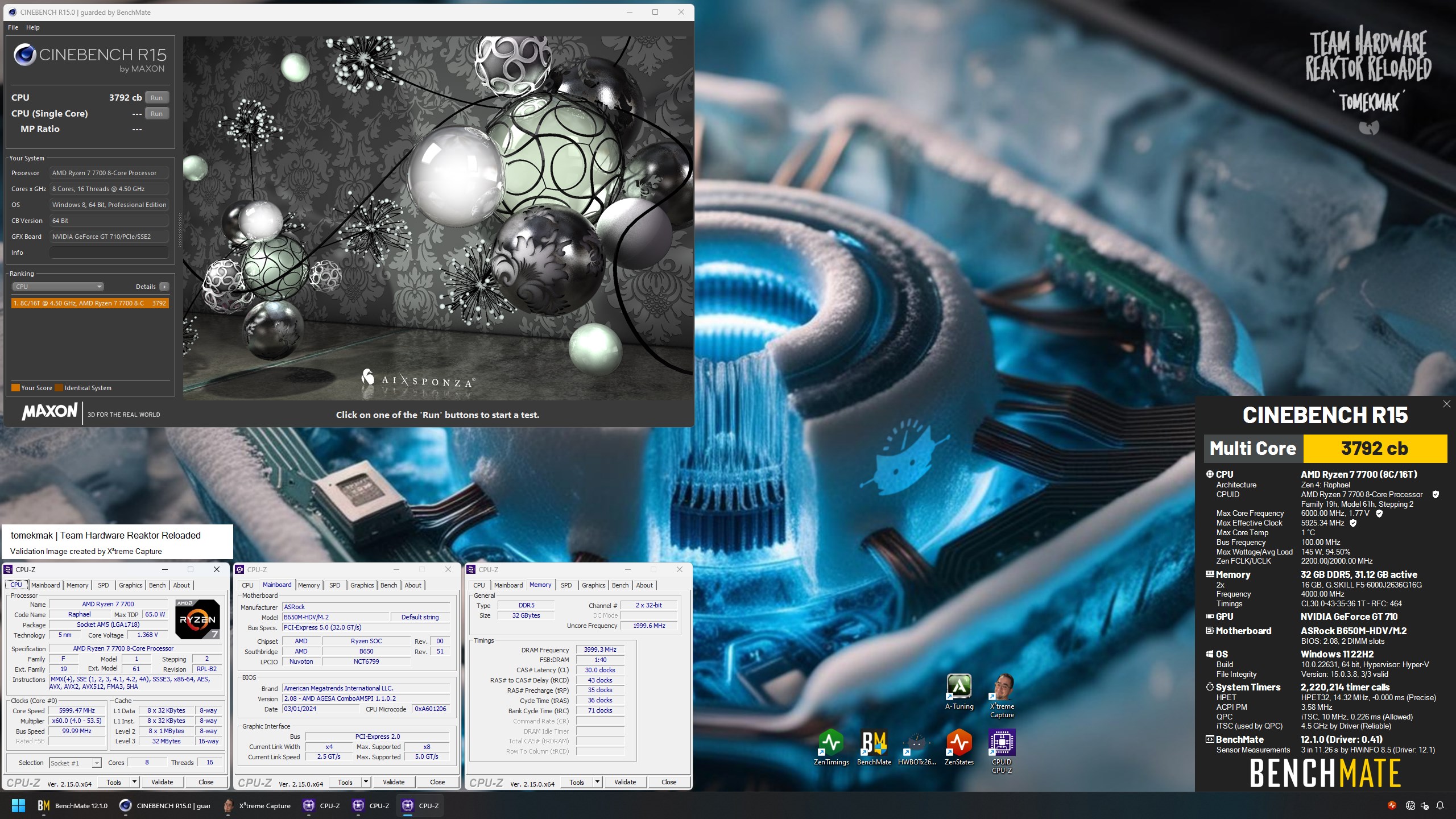Click the Processor field AMD Ryzen 7 7700

pos(109,173)
